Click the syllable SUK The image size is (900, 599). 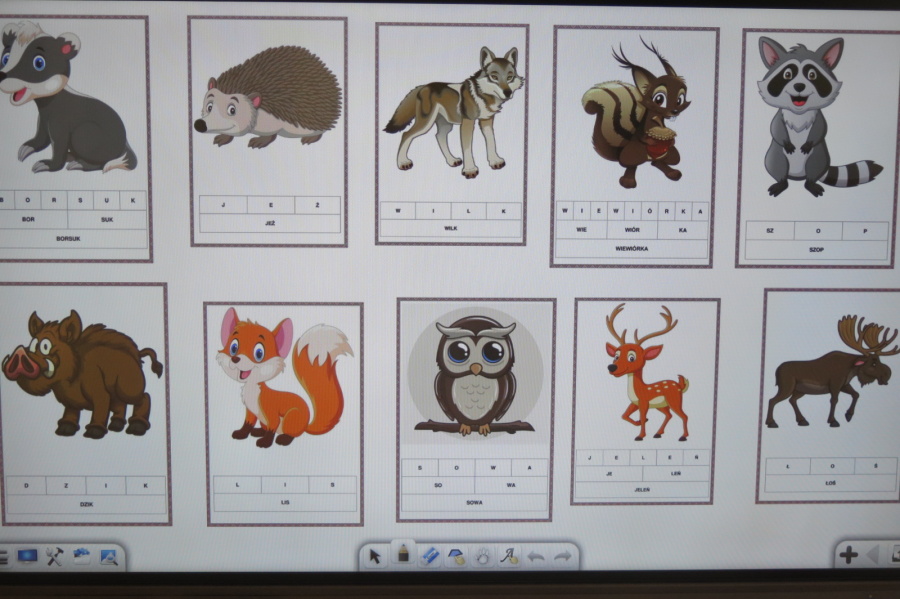click(x=107, y=219)
